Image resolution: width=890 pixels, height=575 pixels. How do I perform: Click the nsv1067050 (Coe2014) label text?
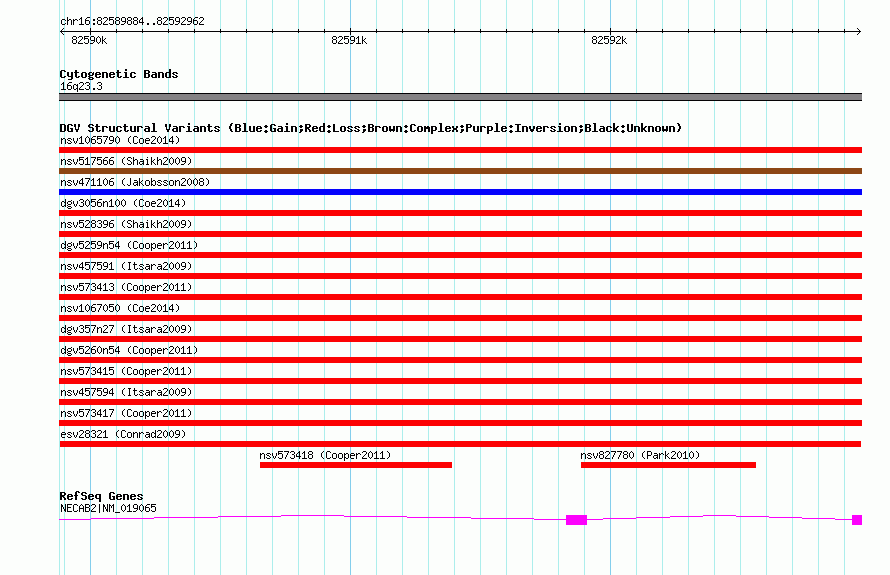click(120, 308)
